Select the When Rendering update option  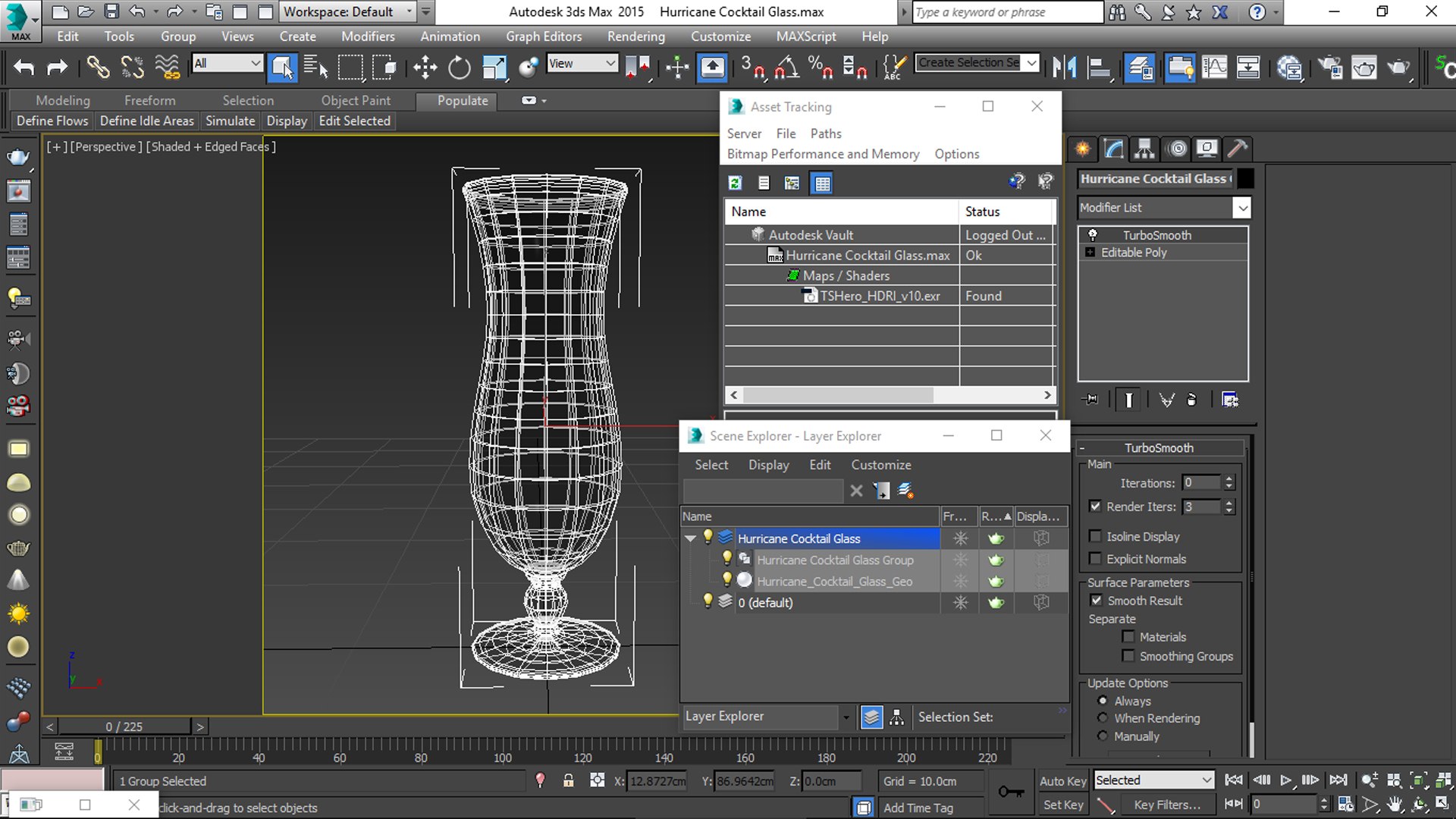click(1103, 718)
